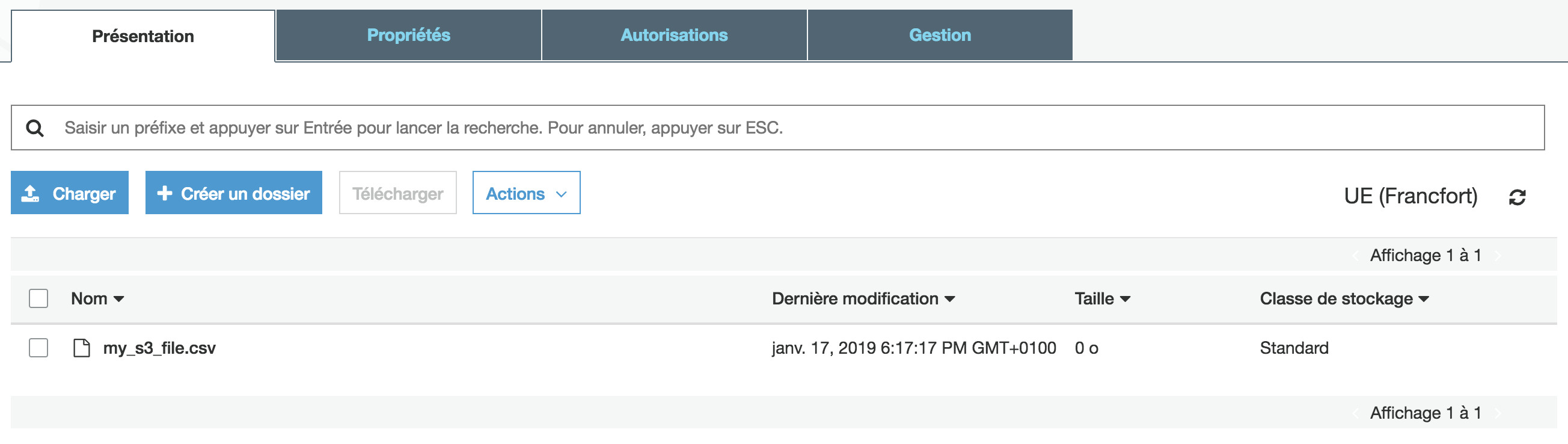Go to previous page at bottom pagination
The height and width of the screenshot is (444, 1568).
pos(1356,413)
